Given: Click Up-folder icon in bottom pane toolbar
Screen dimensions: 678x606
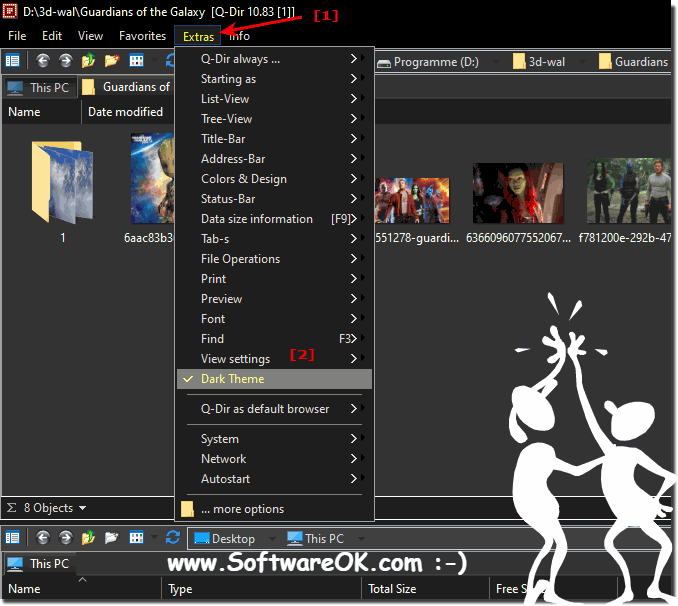Looking at the screenshot, I should (88, 538).
